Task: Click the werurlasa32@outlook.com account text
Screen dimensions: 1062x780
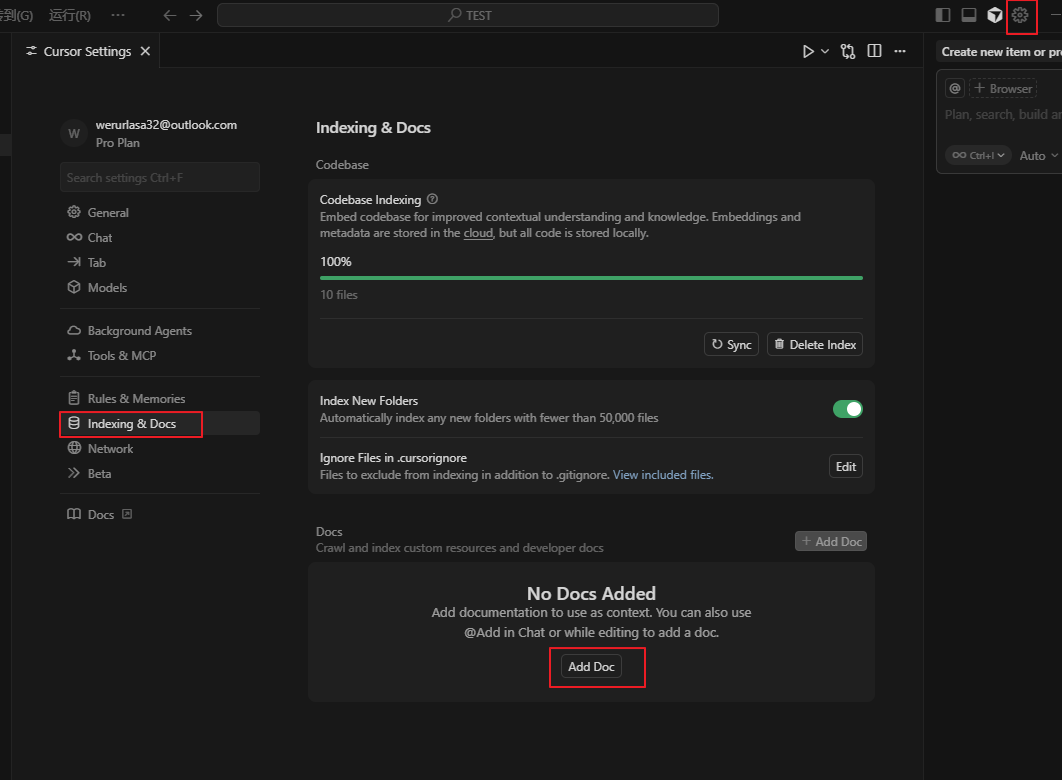Action: (166, 125)
